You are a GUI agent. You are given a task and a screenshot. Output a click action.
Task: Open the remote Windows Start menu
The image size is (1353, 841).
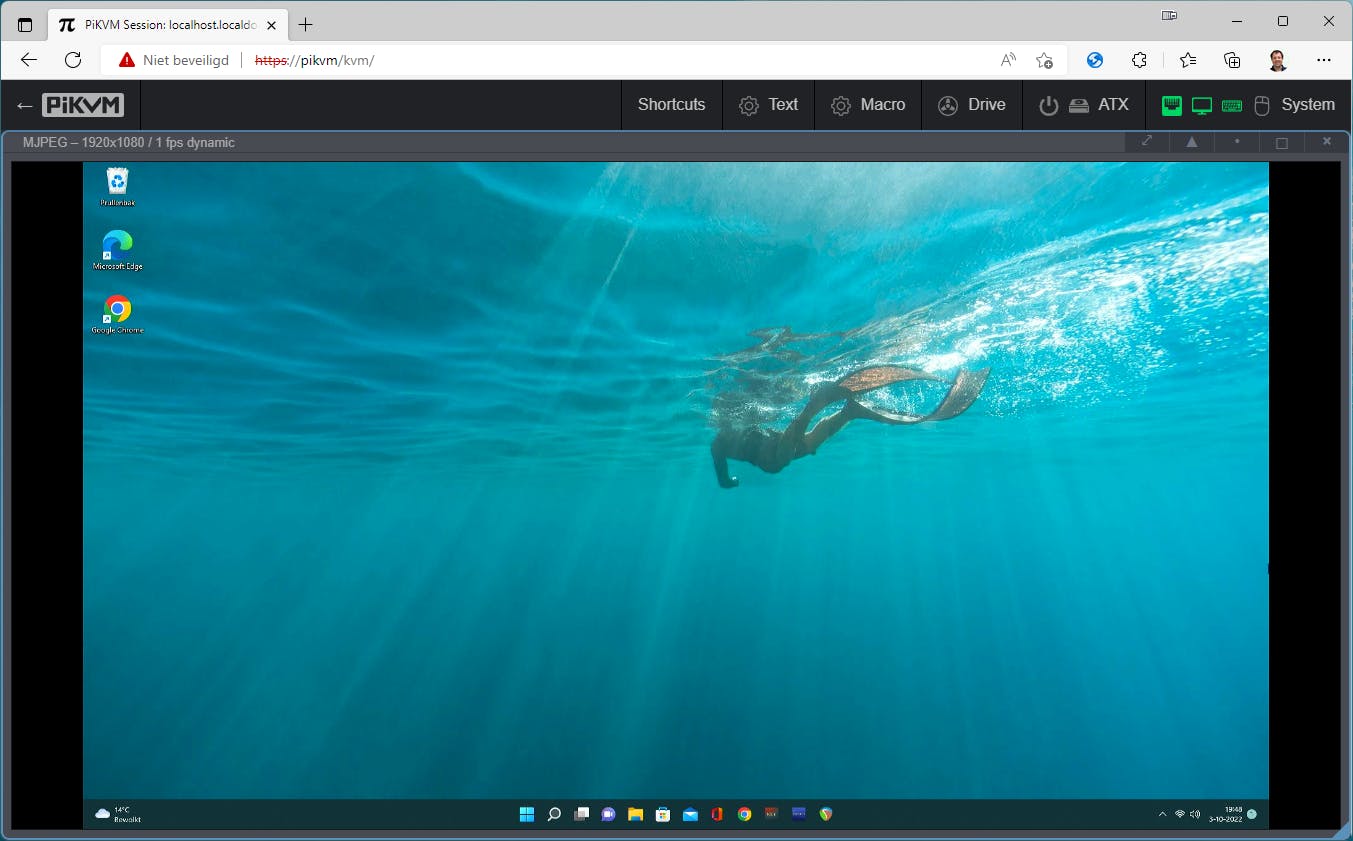[527, 814]
